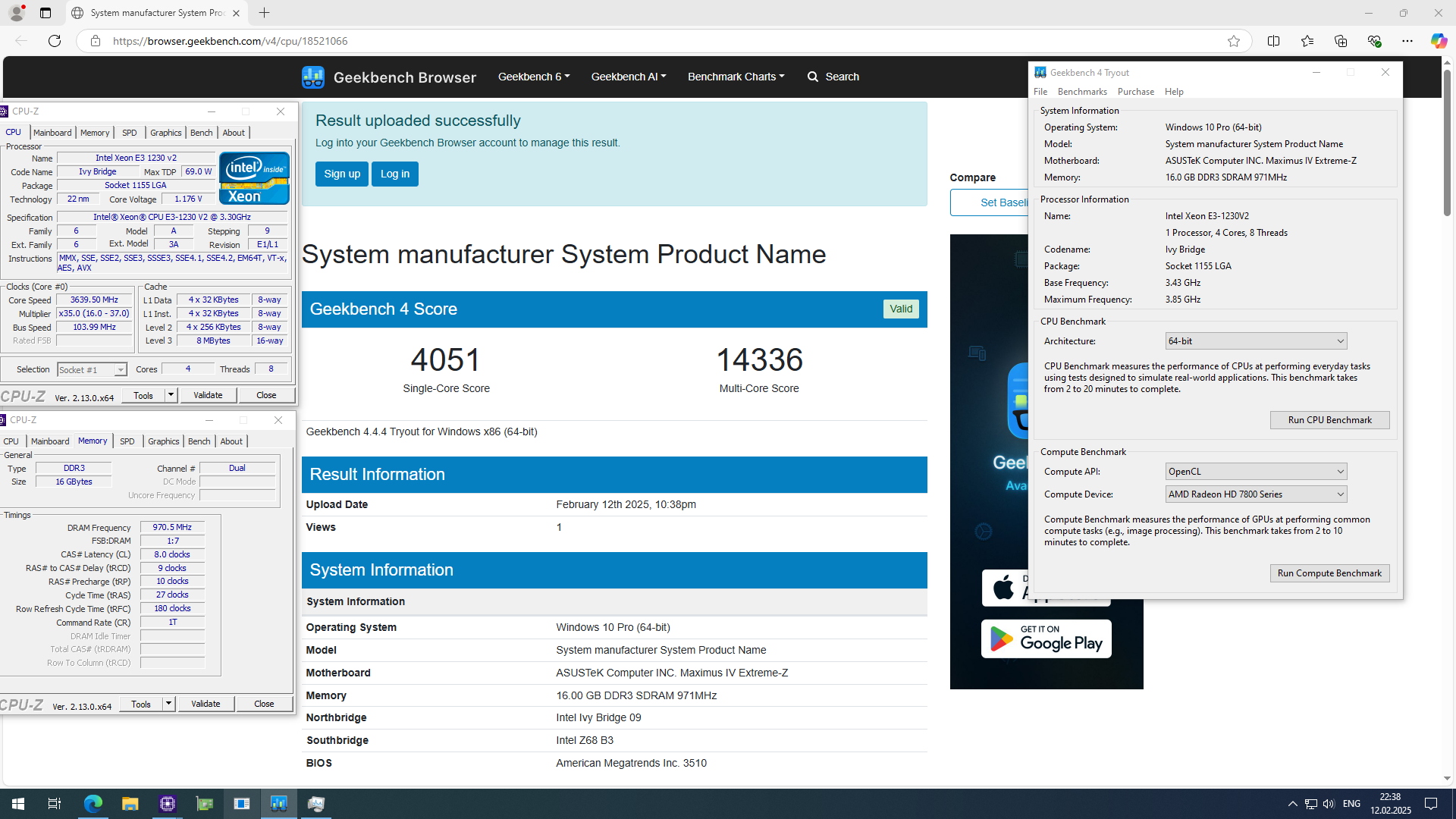Expand the Architecture 64-bit combo box
The image size is (1456, 819).
[x=1256, y=341]
